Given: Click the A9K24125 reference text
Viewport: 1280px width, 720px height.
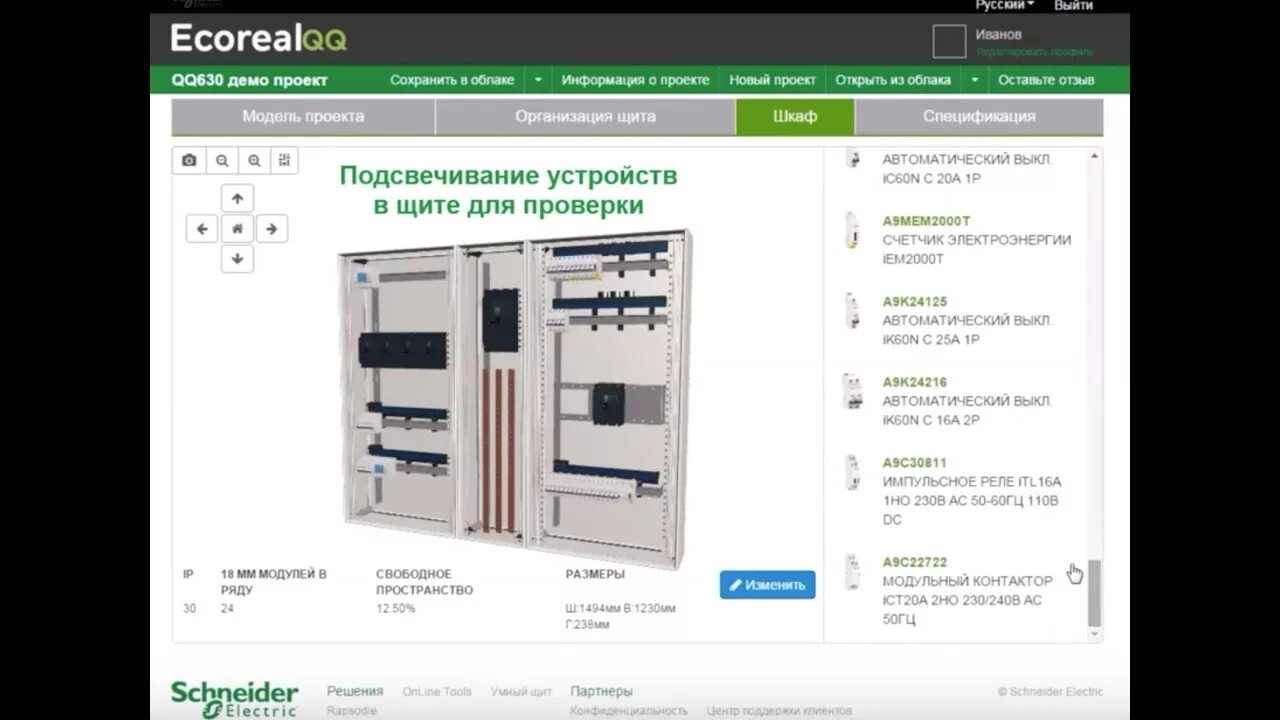Looking at the screenshot, I should 914,301.
